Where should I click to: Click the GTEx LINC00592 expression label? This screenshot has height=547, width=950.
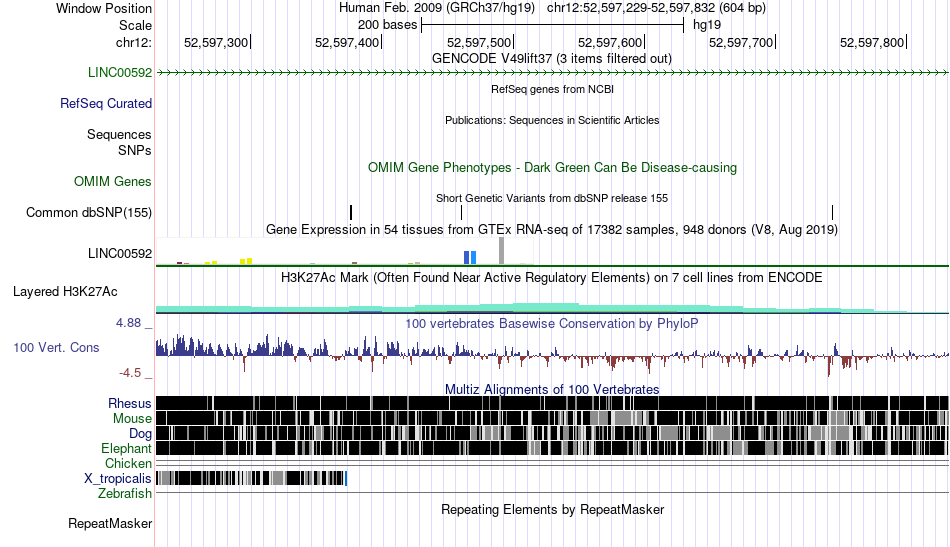120,254
